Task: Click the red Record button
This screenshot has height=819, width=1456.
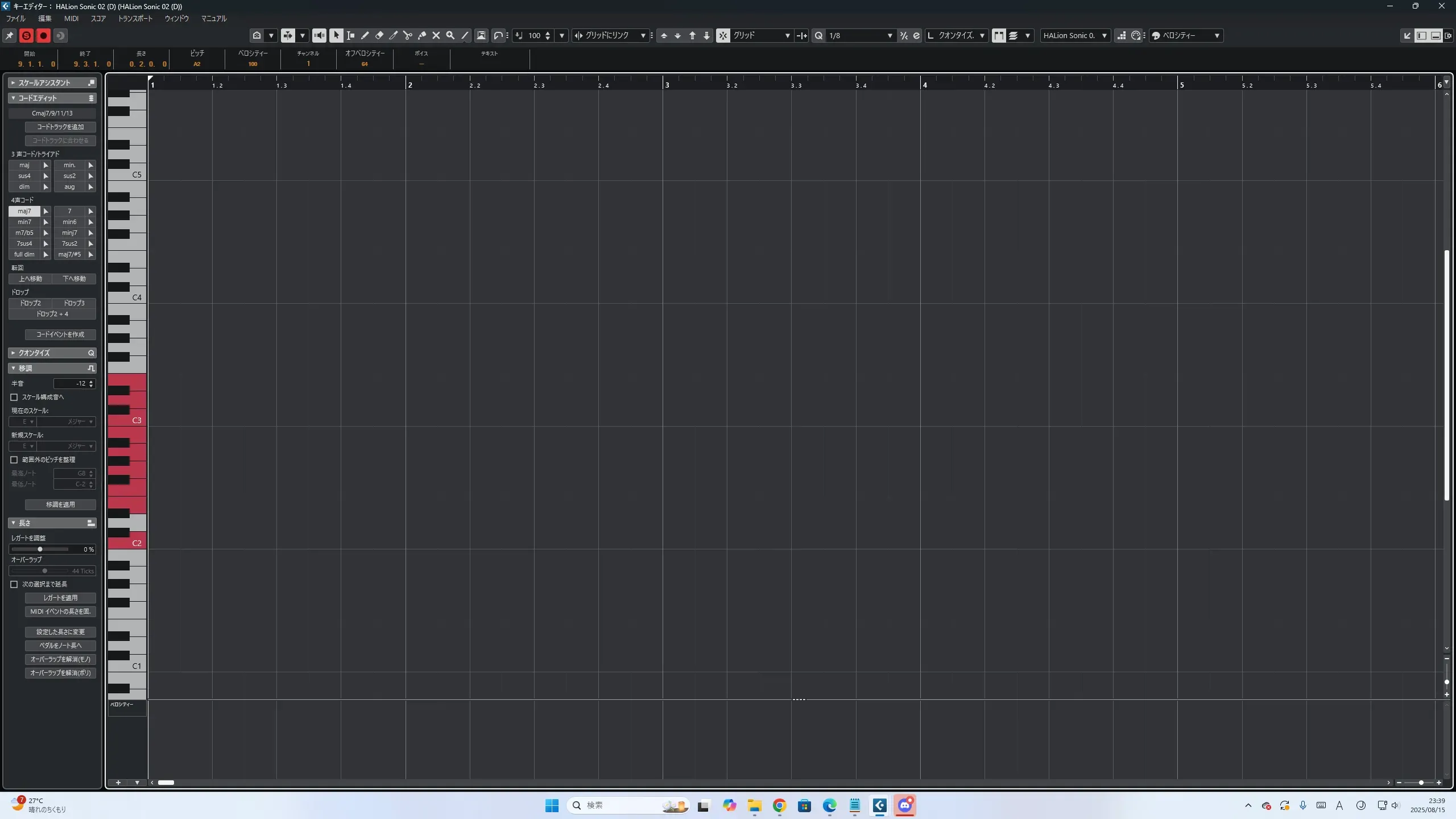Action: coord(43,35)
